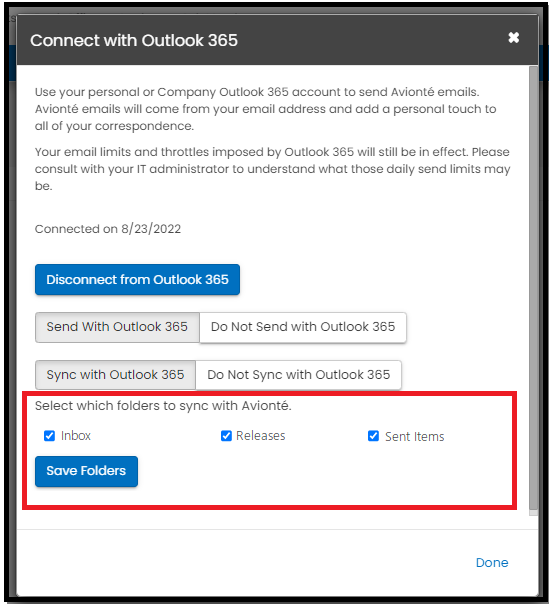Toggle the Releases folder checkbox

[x=226, y=436]
